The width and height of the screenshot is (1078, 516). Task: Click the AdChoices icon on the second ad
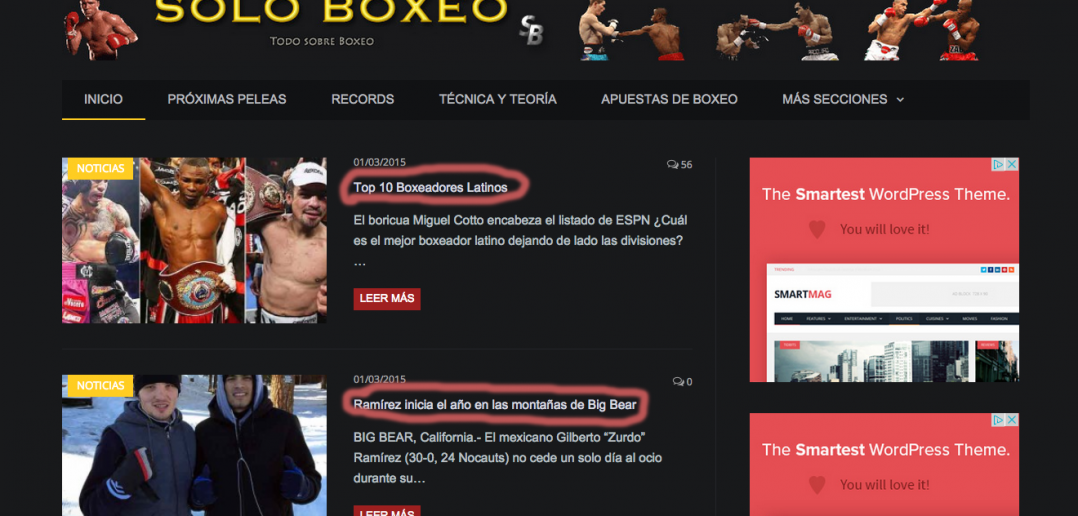click(999, 419)
